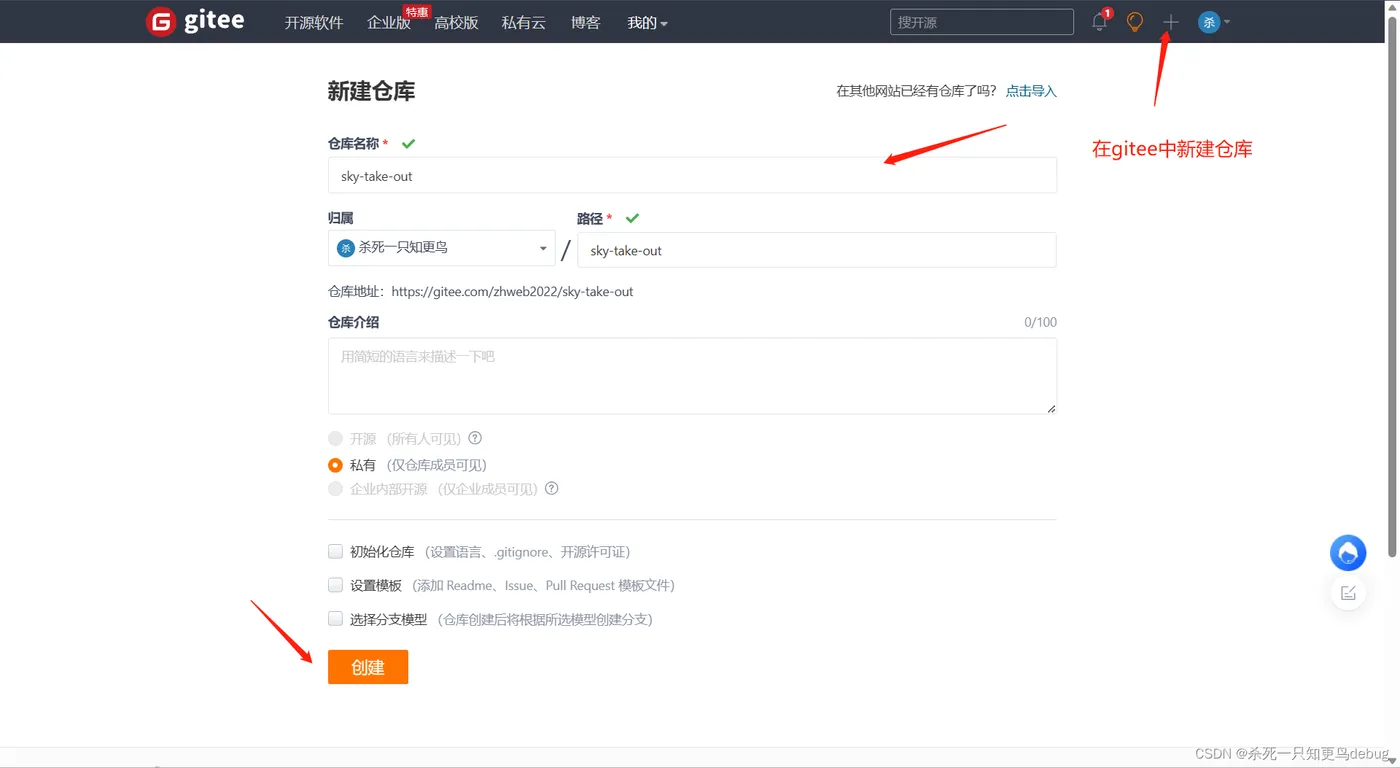Click the 新建仓库 heading

371,91
